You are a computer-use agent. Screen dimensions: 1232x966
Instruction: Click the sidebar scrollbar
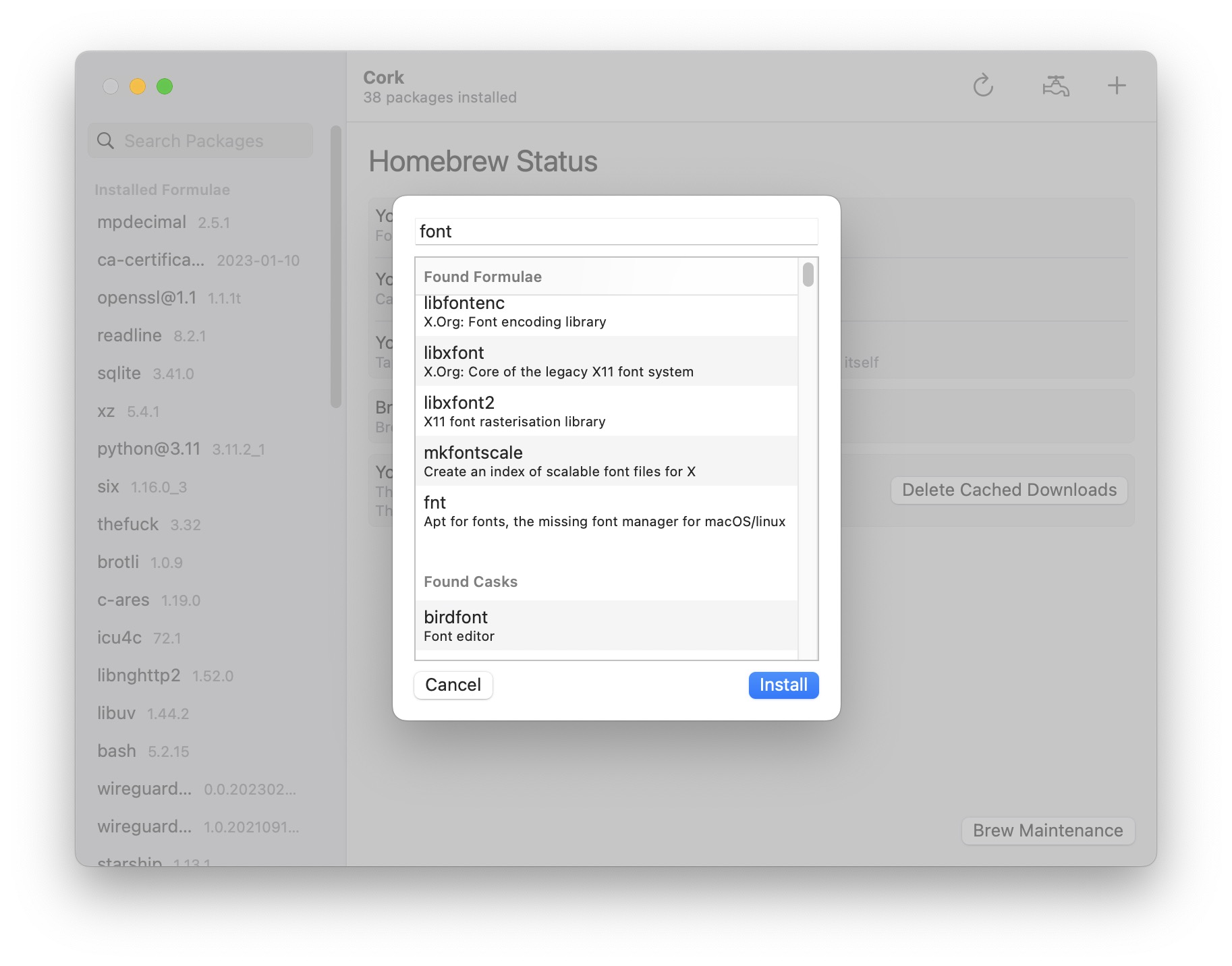(x=335, y=267)
